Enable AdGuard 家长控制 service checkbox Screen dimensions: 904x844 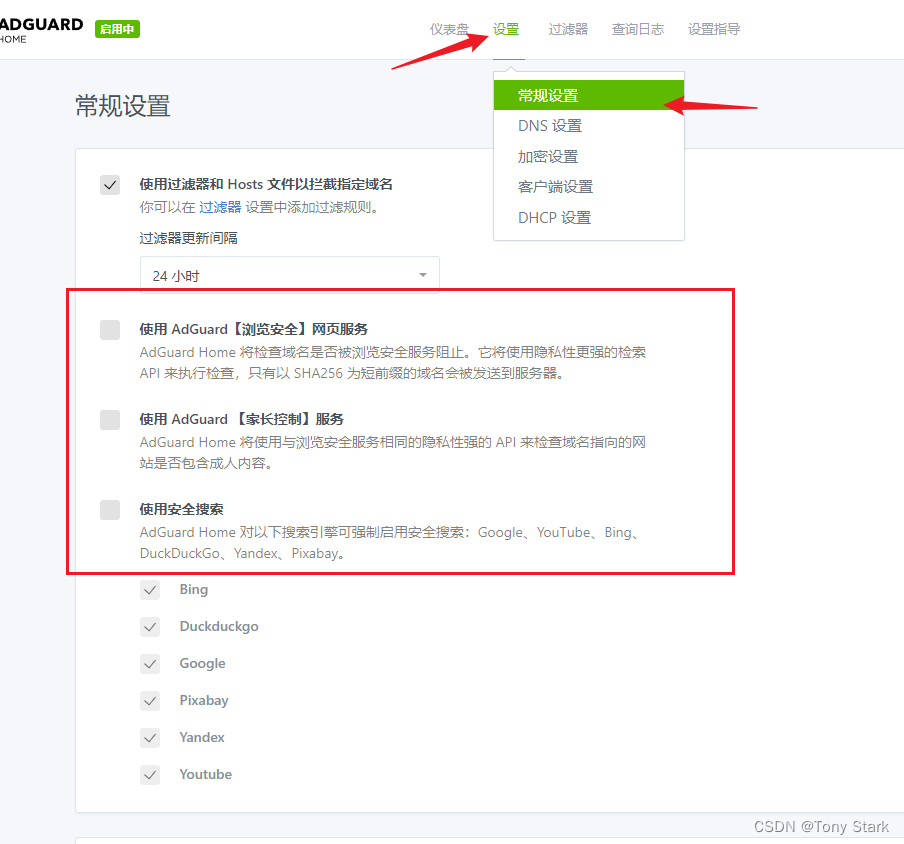point(110,420)
